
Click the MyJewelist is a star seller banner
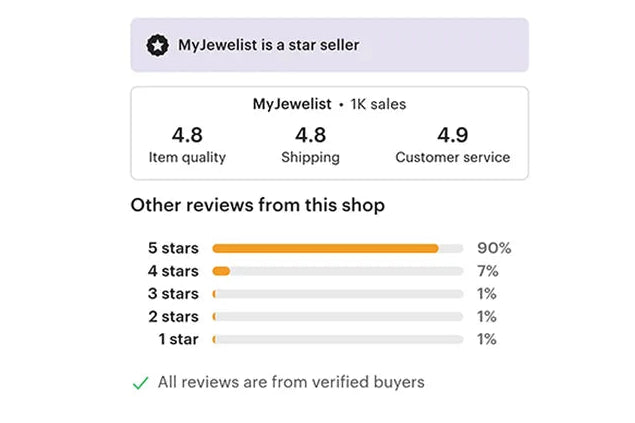click(x=329, y=45)
